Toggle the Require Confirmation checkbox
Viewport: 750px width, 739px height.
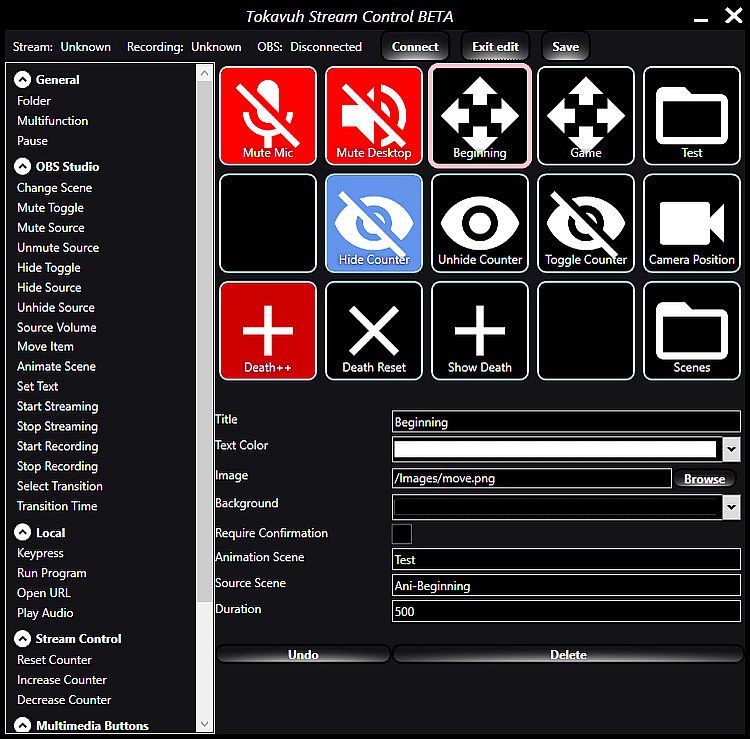(402, 534)
